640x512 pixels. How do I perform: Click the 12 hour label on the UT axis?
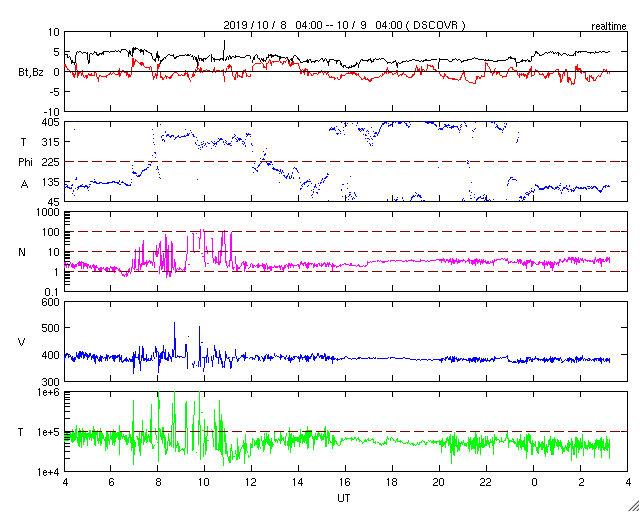(251, 482)
